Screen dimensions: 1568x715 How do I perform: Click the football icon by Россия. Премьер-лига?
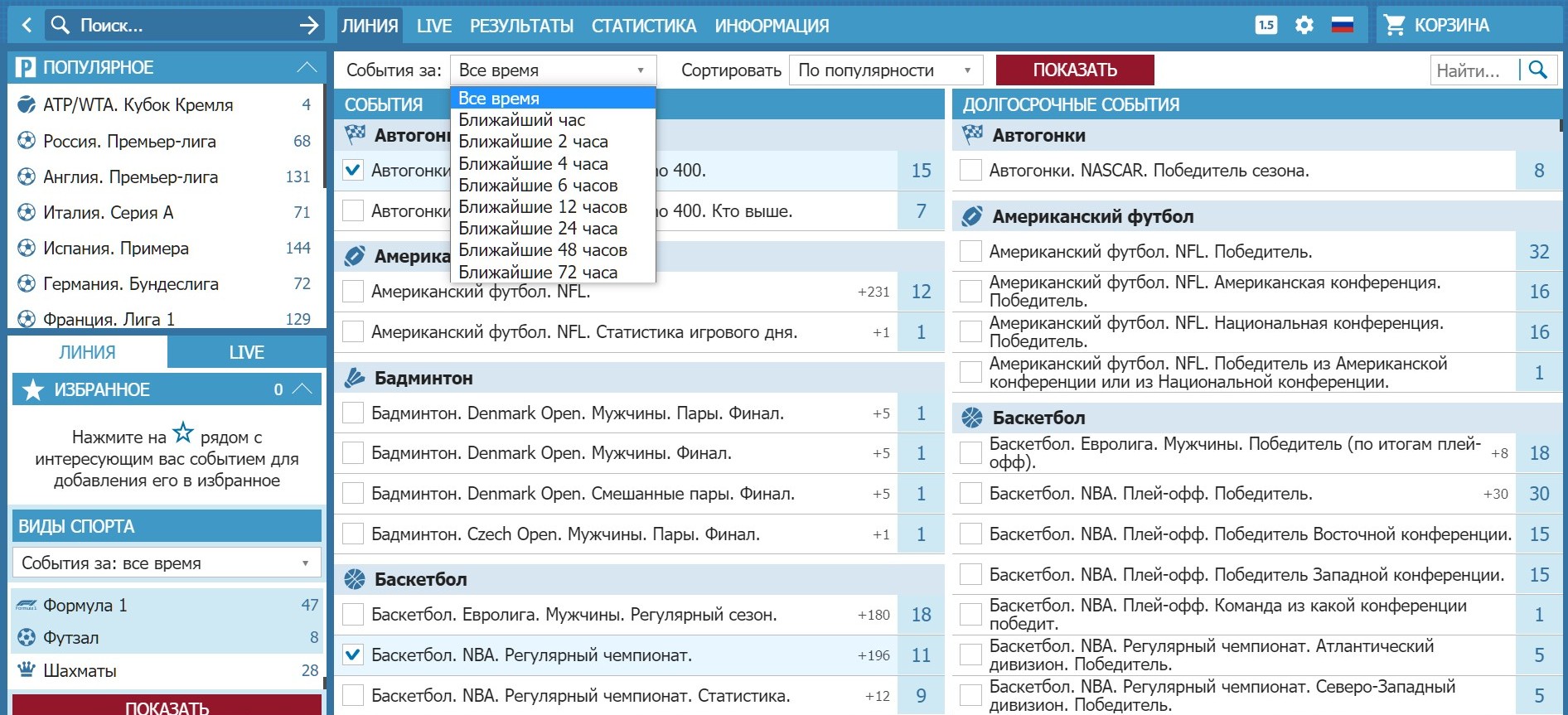point(27,141)
